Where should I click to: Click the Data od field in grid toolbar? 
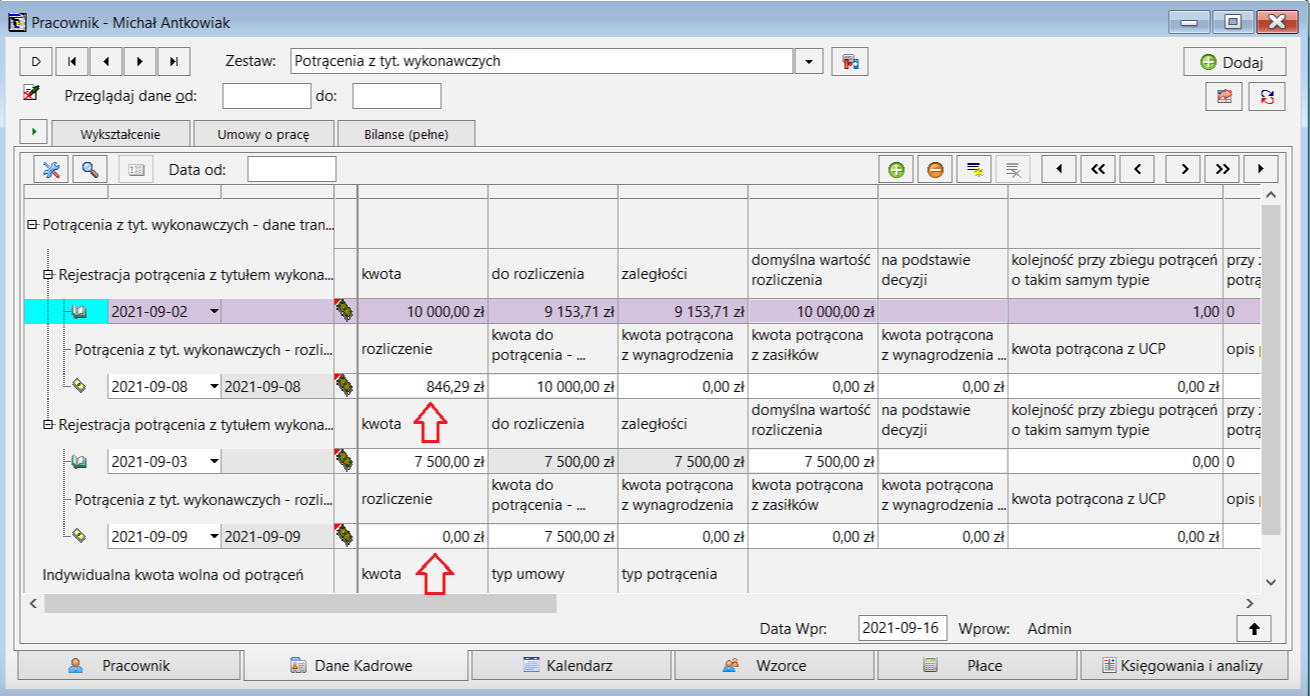(x=292, y=169)
